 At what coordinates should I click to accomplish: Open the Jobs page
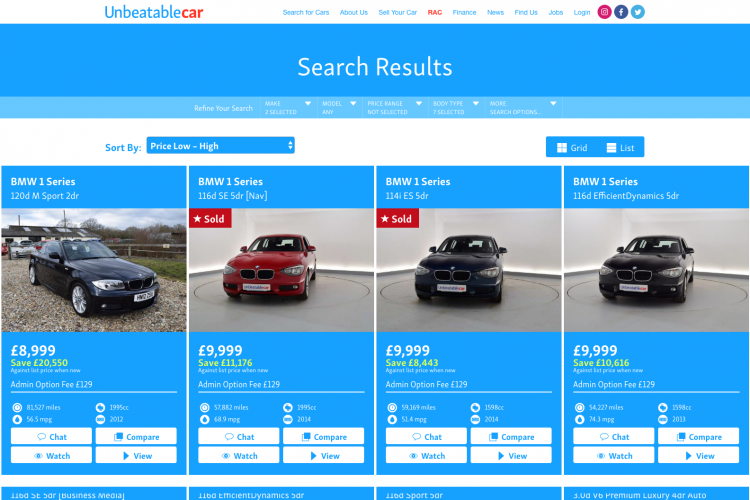coord(556,12)
